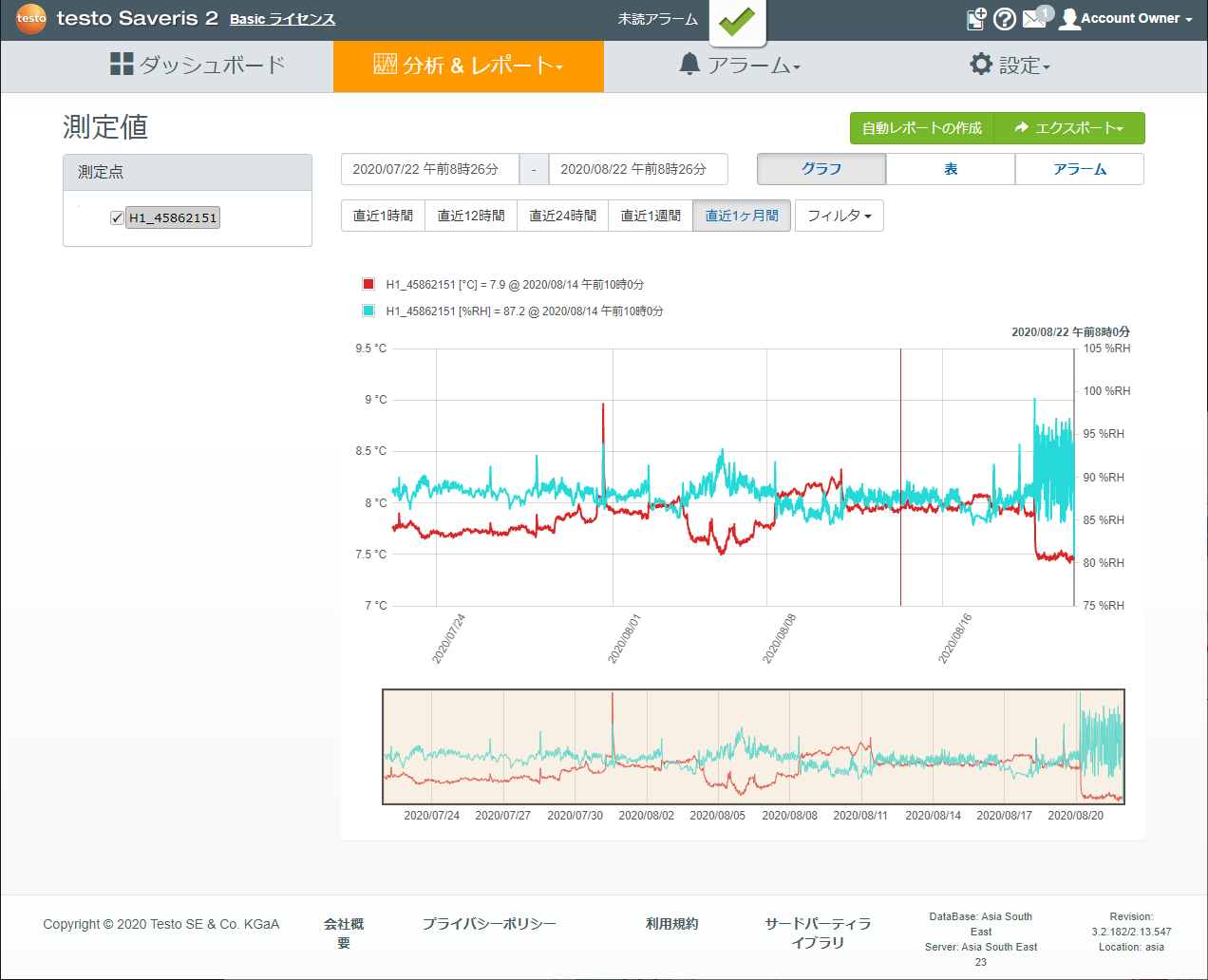Screen dimensions: 1208x980
Task: Click the 測定点 panel header
Action: click(187, 172)
